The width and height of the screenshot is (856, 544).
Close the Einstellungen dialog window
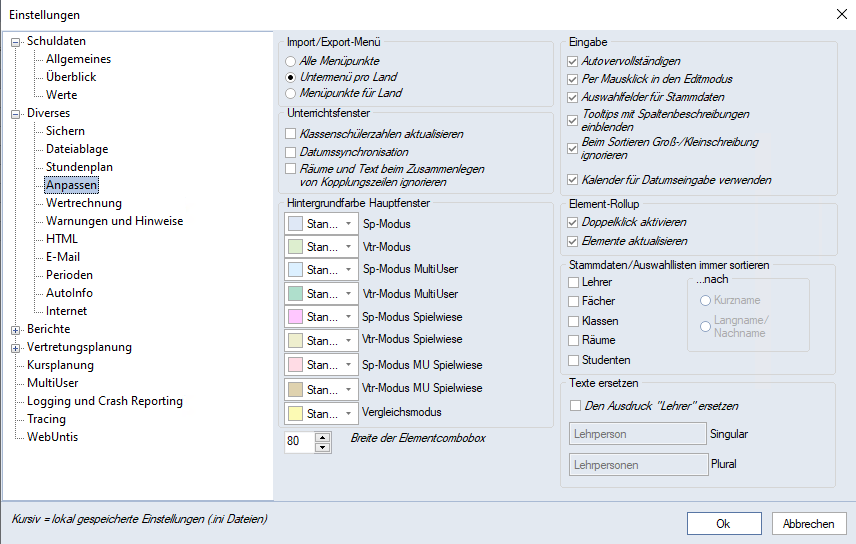838,14
